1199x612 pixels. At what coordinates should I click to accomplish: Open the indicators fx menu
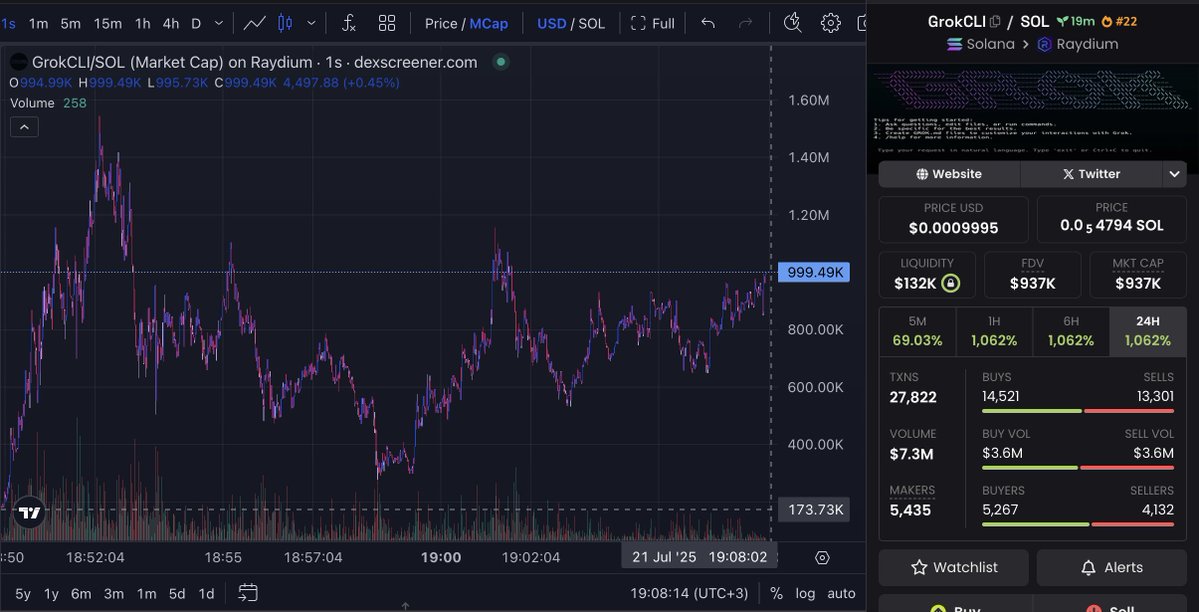[x=349, y=24]
